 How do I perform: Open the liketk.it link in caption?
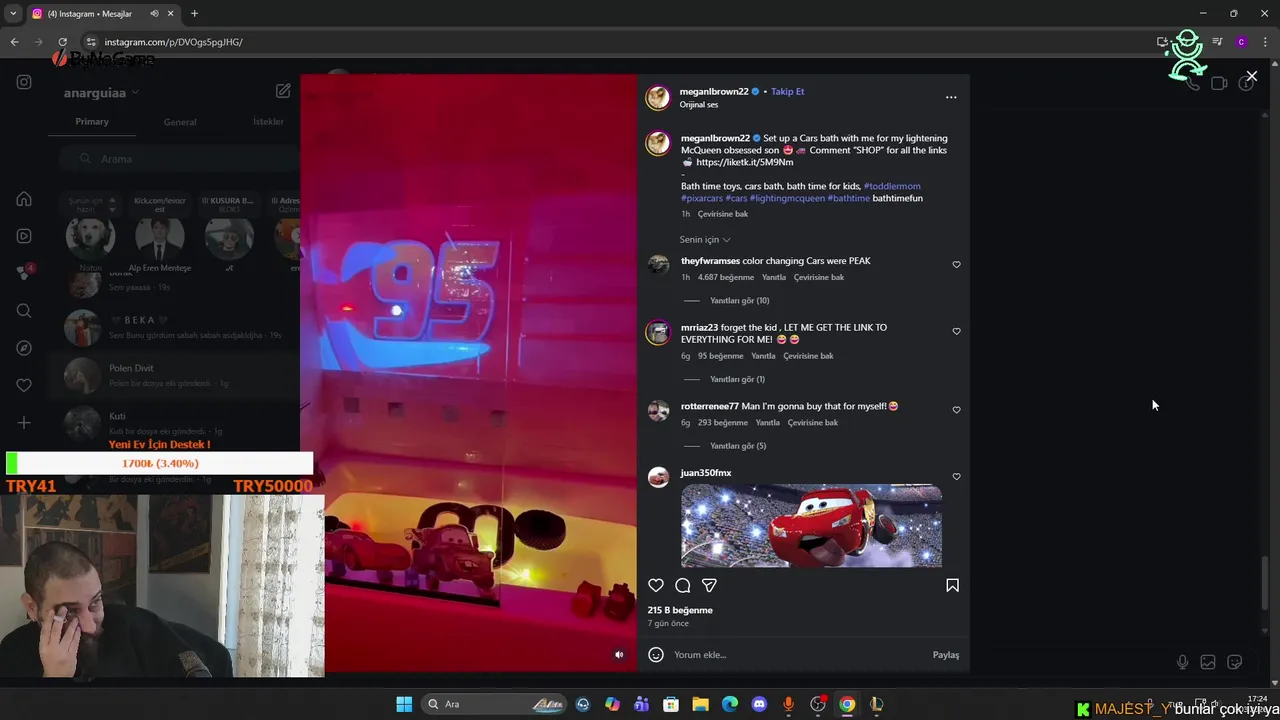[744, 162]
